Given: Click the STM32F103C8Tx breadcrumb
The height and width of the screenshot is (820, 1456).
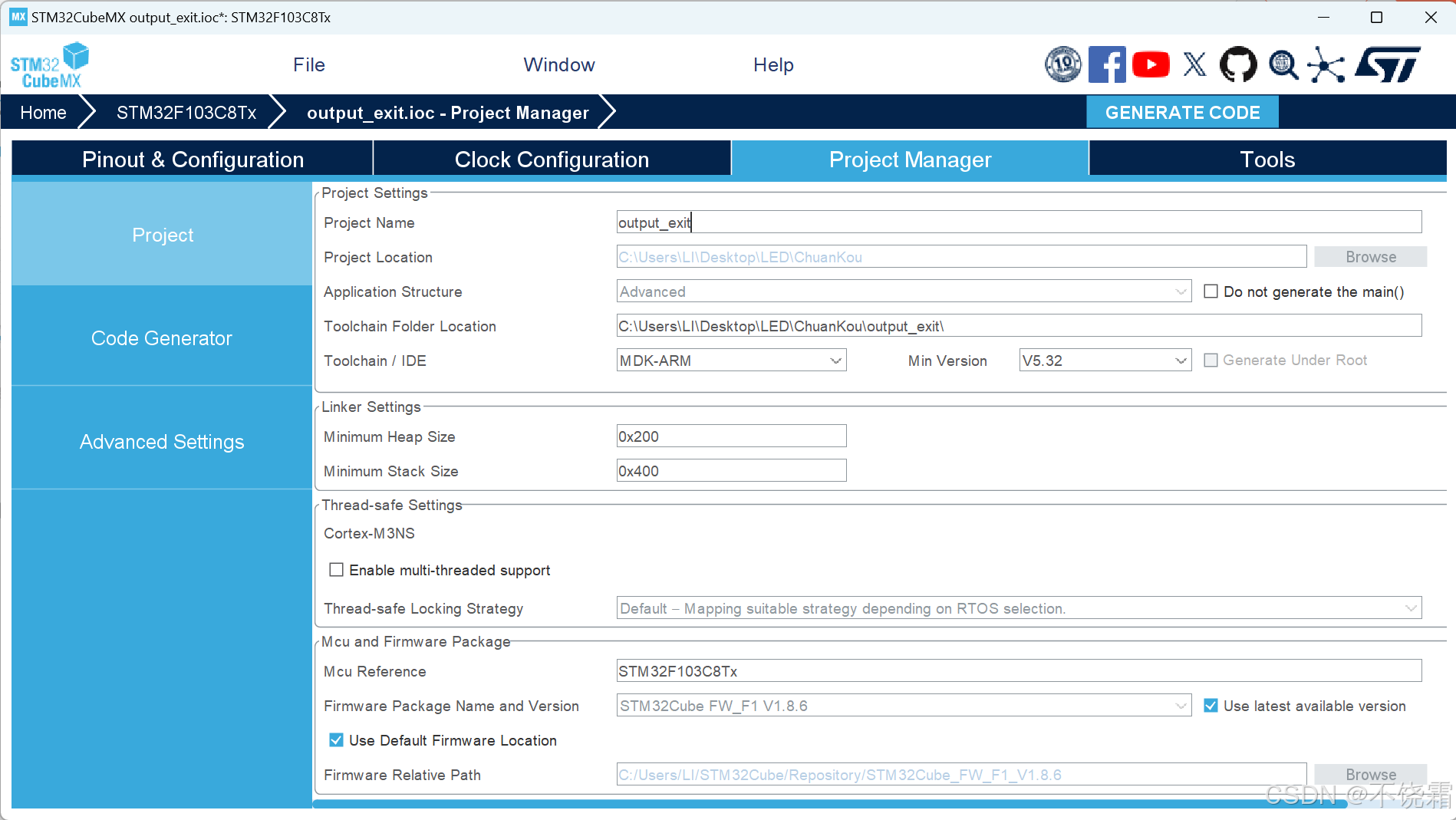Looking at the screenshot, I should 186,113.
